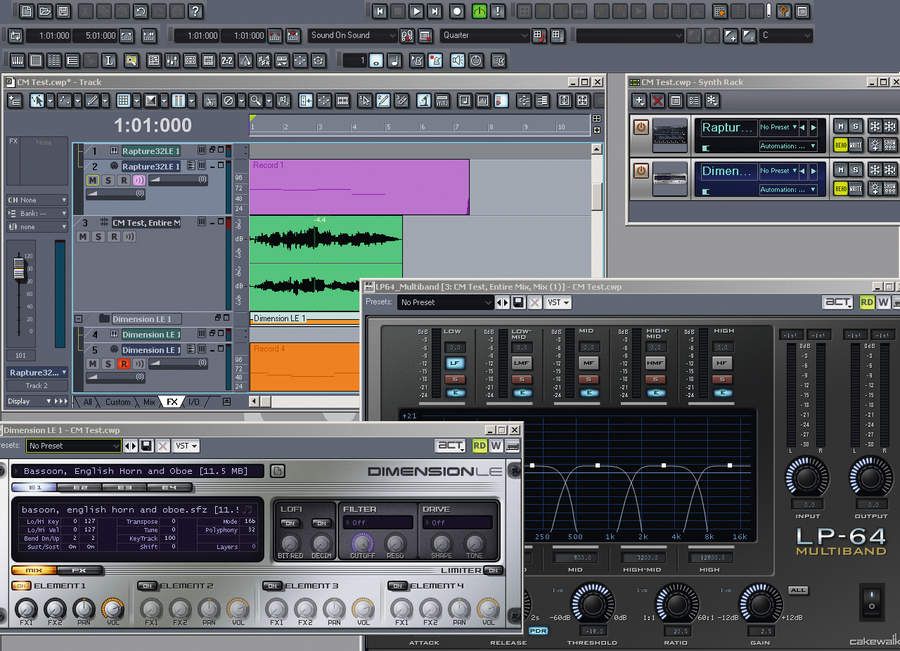
Task: Solo track 3 CM Test Entire Mix
Action: click(x=99, y=237)
